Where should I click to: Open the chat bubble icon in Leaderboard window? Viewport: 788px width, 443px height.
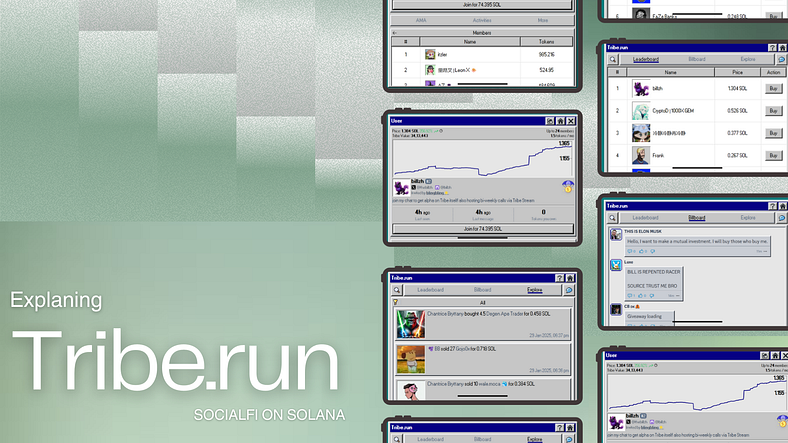coord(778,60)
